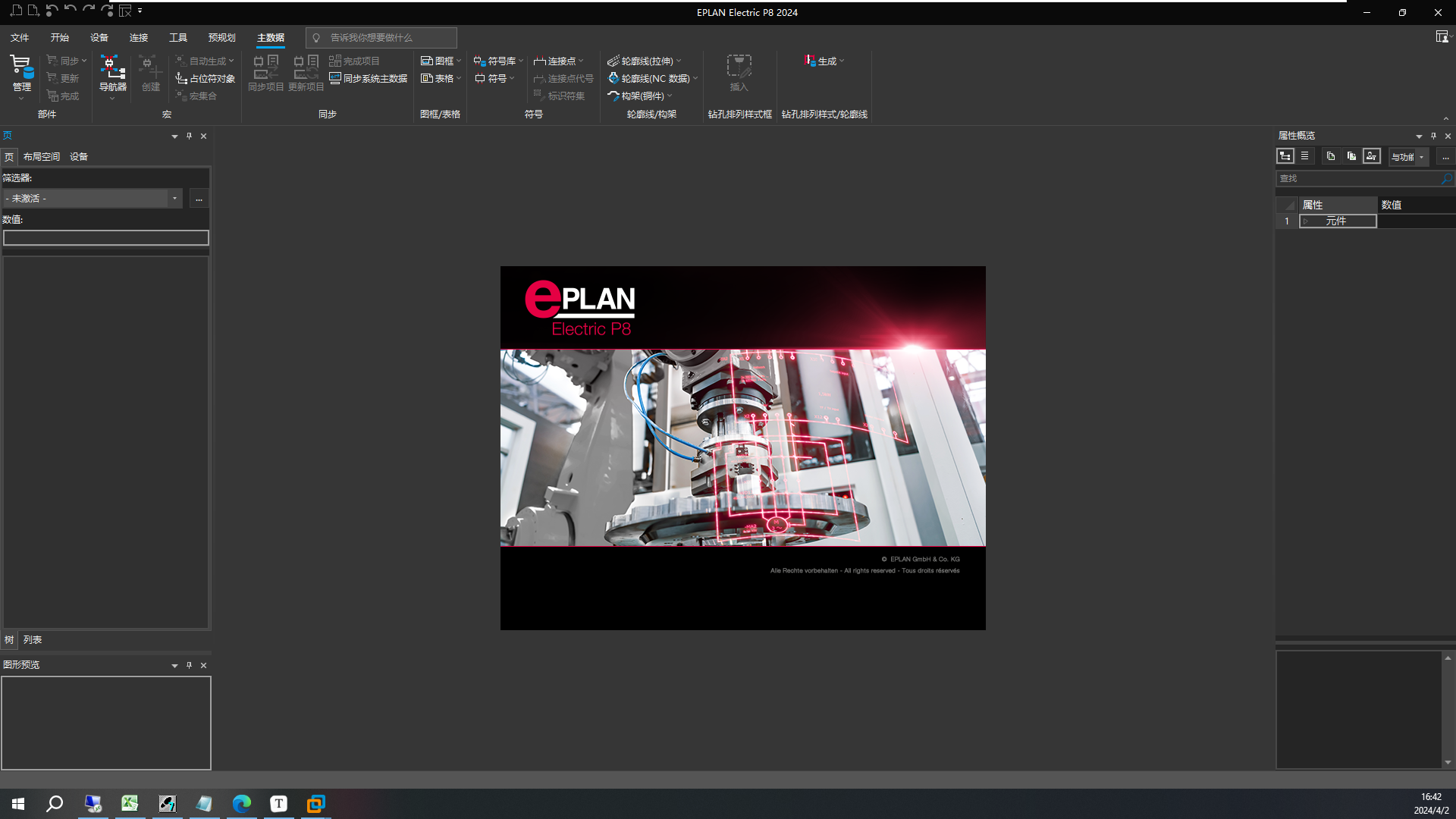Click the 连接点代号 command
This screenshot has height=819, width=1456.
(x=563, y=78)
